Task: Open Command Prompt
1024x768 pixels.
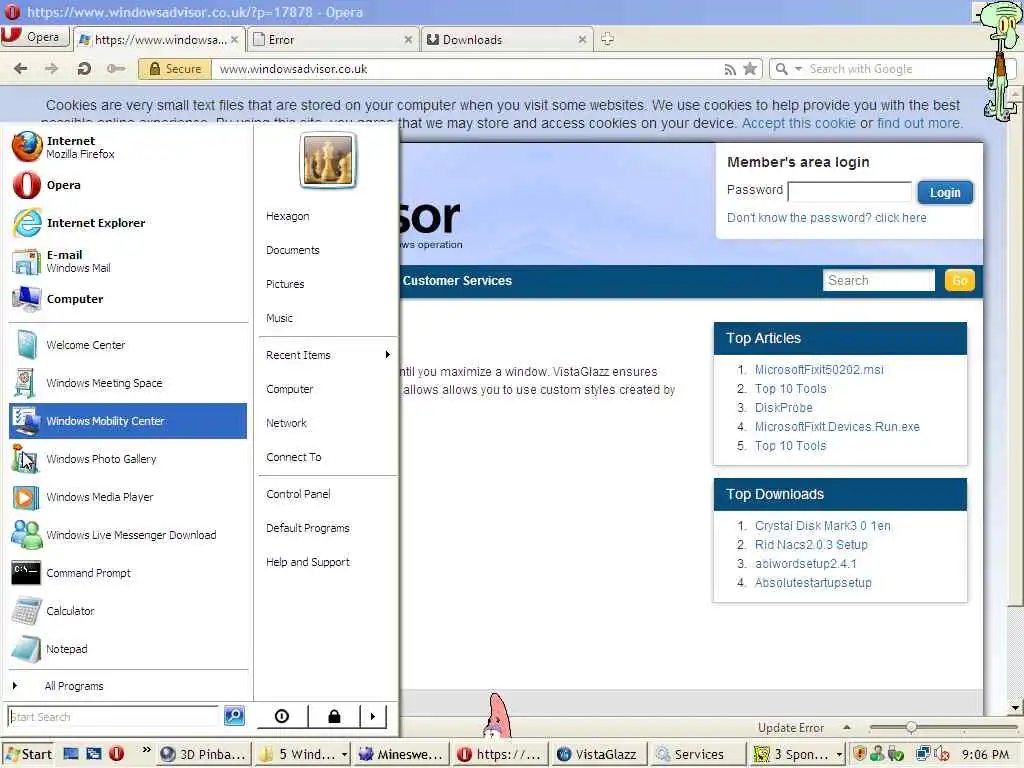Action: pos(128,573)
